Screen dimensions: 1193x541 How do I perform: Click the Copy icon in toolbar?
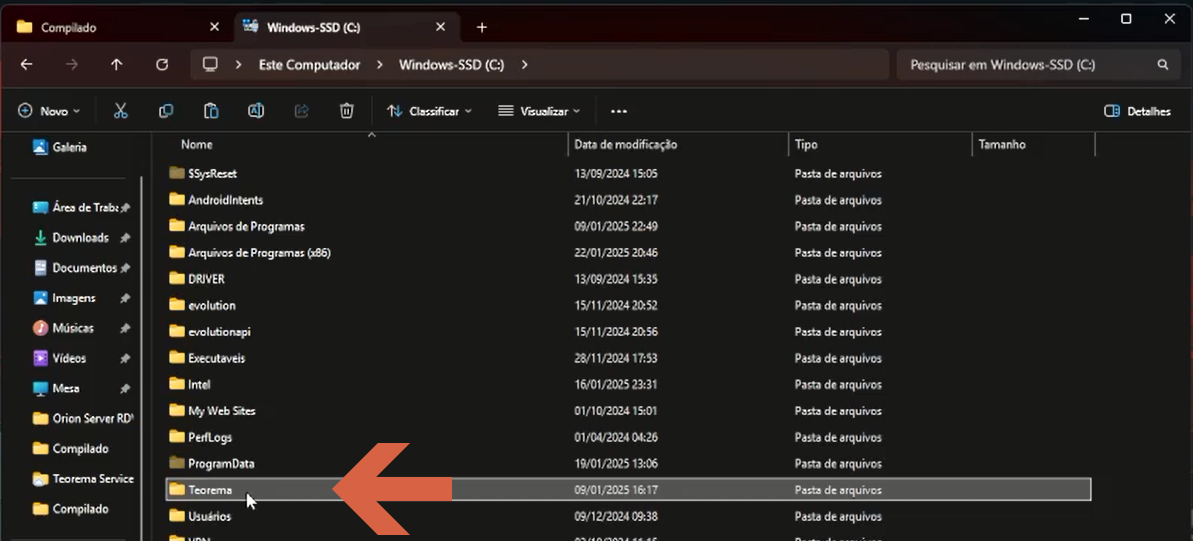tap(166, 111)
